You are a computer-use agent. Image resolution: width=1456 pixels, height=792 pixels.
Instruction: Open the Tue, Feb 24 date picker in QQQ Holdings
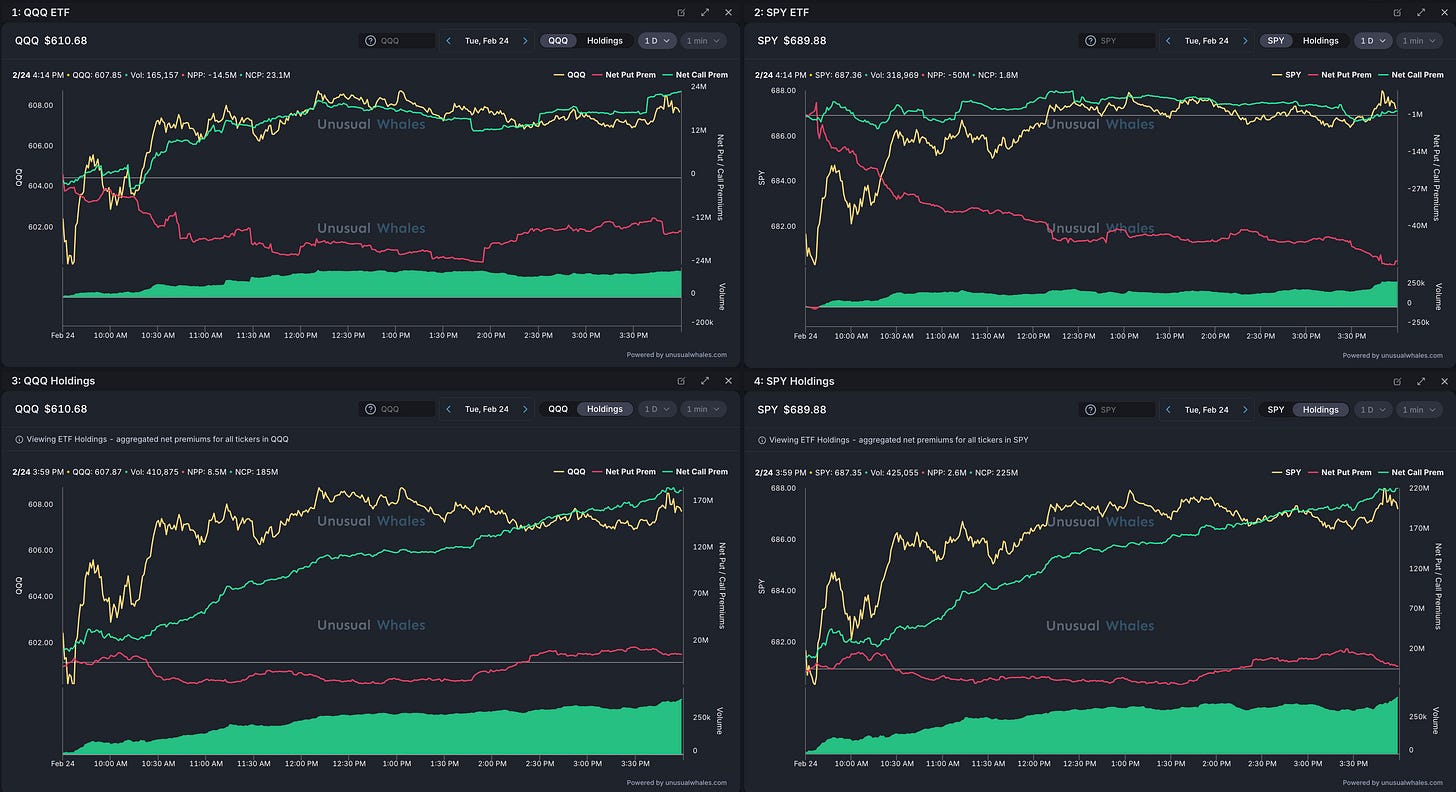coord(487,409)
